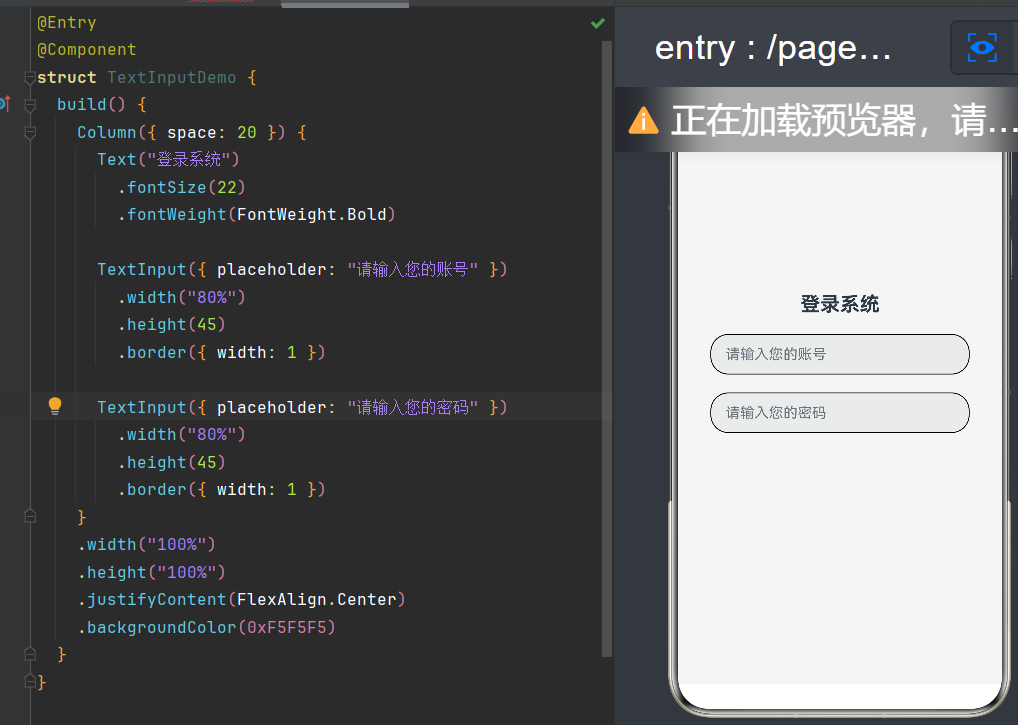
Task: Toggle the previewer inspector eye icon
Action: click(982, 47)
